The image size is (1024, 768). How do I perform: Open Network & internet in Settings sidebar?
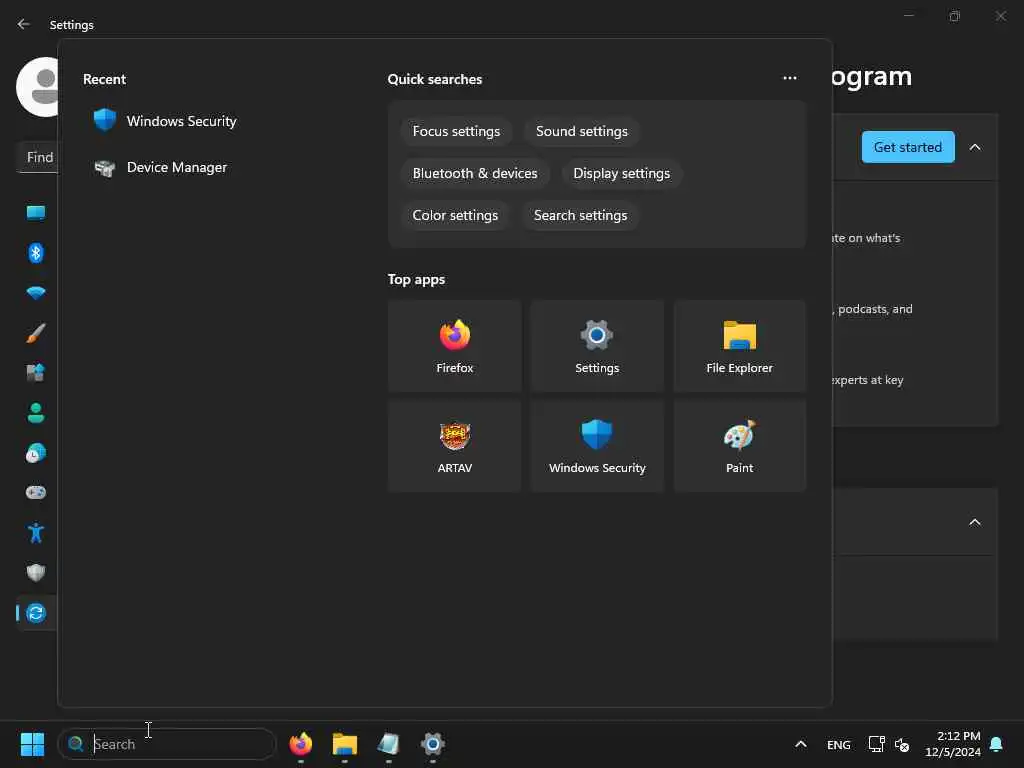point(36,293)
